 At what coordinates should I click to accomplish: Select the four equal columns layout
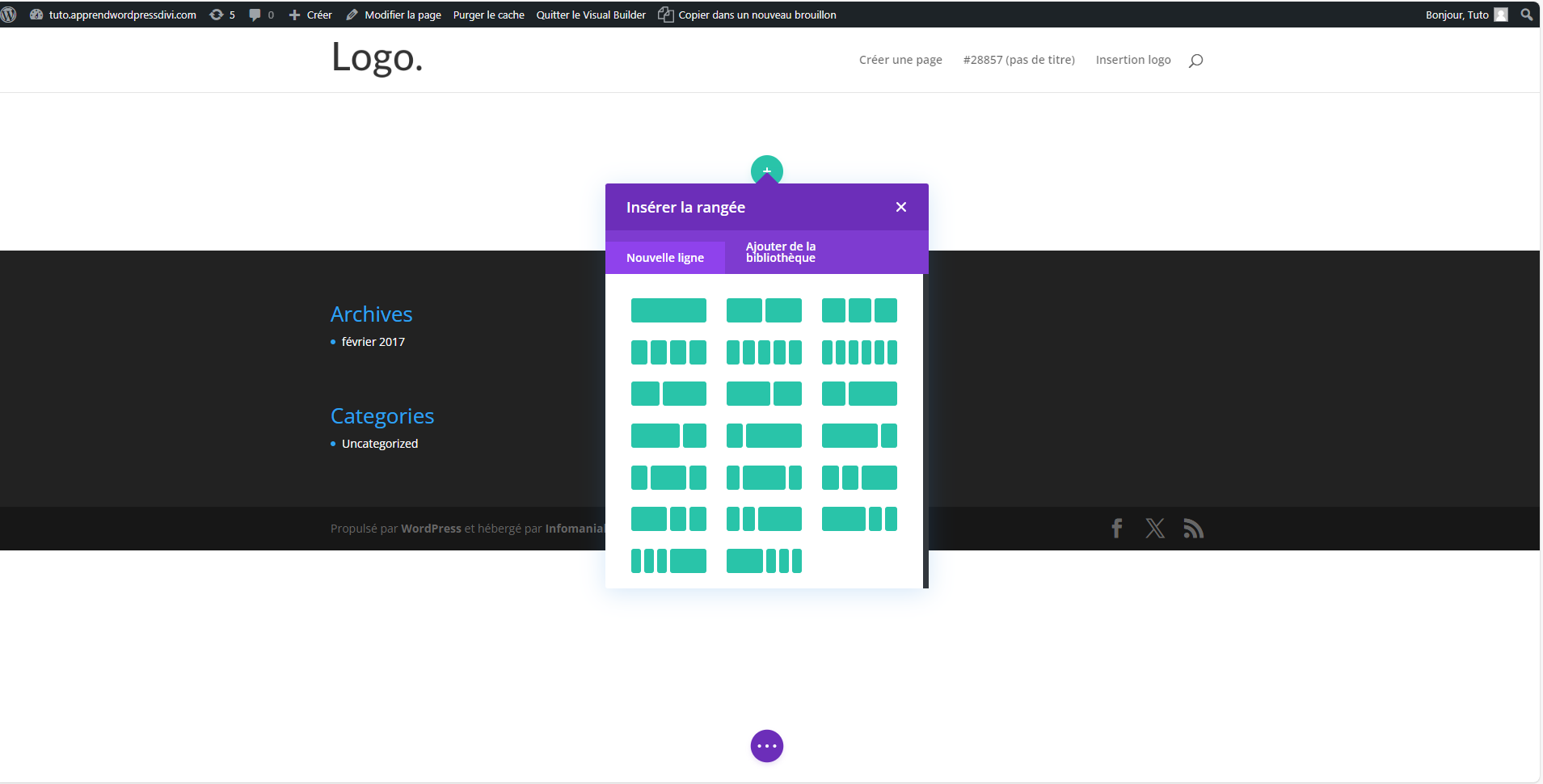(668, 352)
